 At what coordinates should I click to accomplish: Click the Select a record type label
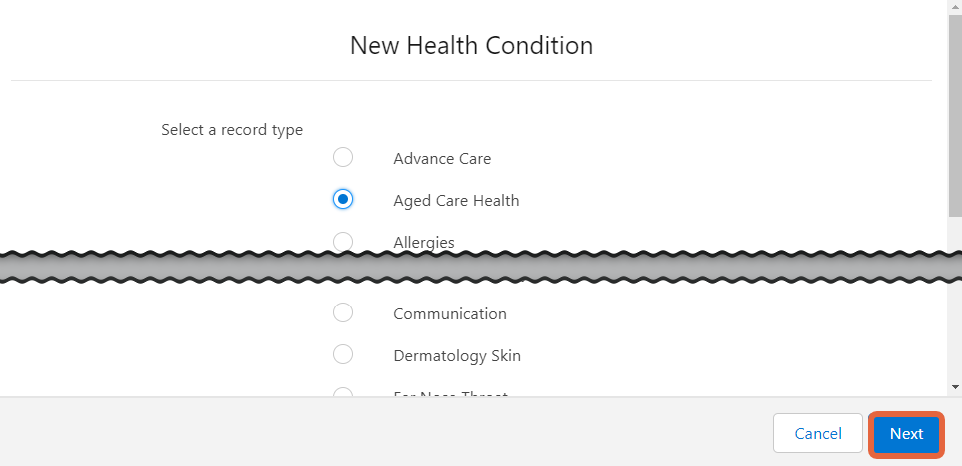(232, 130)
